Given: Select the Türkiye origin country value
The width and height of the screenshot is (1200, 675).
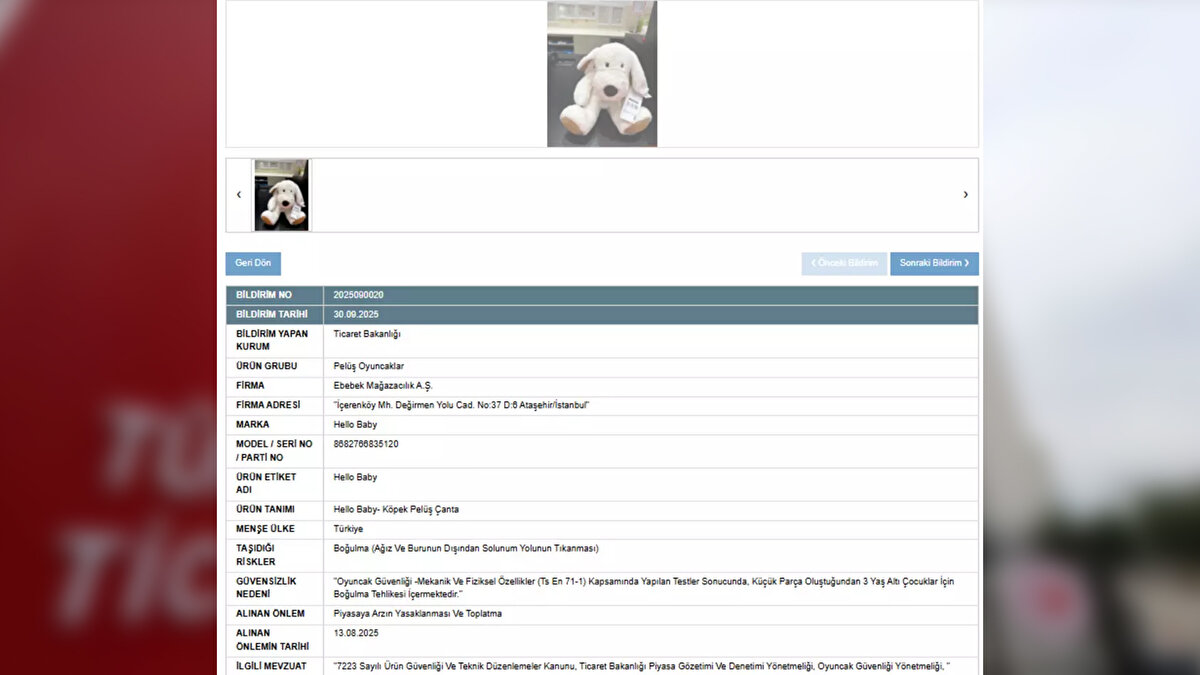Looking at the screenshot, I should 348,529.
